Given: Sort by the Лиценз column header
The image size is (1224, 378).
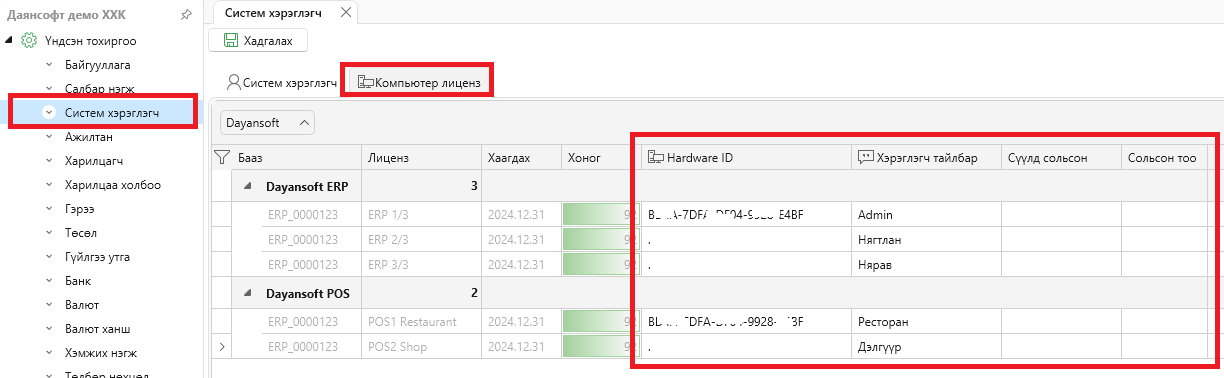Looking at the screenshot, I should tap(421, 158).
